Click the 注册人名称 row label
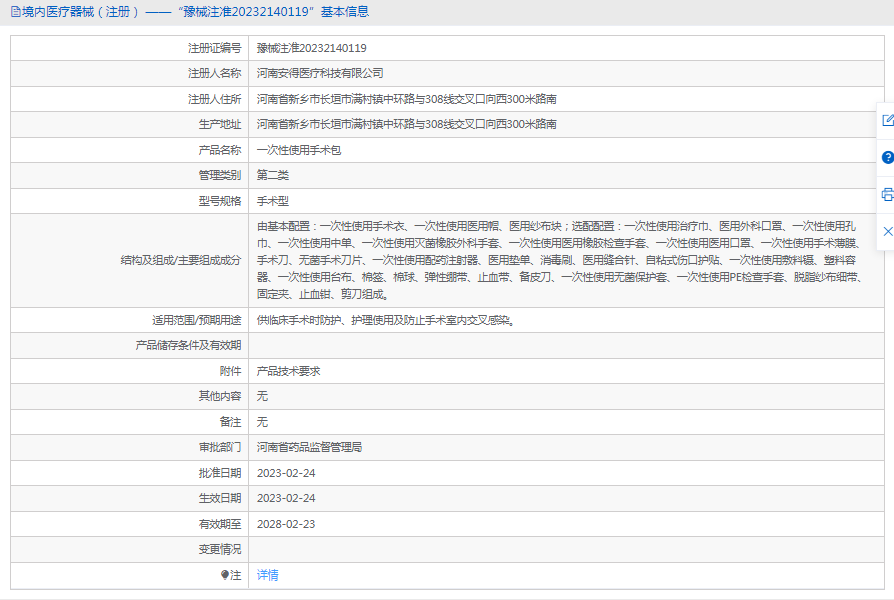 (214, 73)
